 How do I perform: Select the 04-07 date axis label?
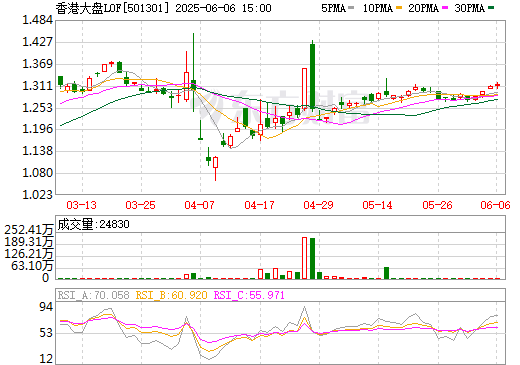[x=199, y=205]
